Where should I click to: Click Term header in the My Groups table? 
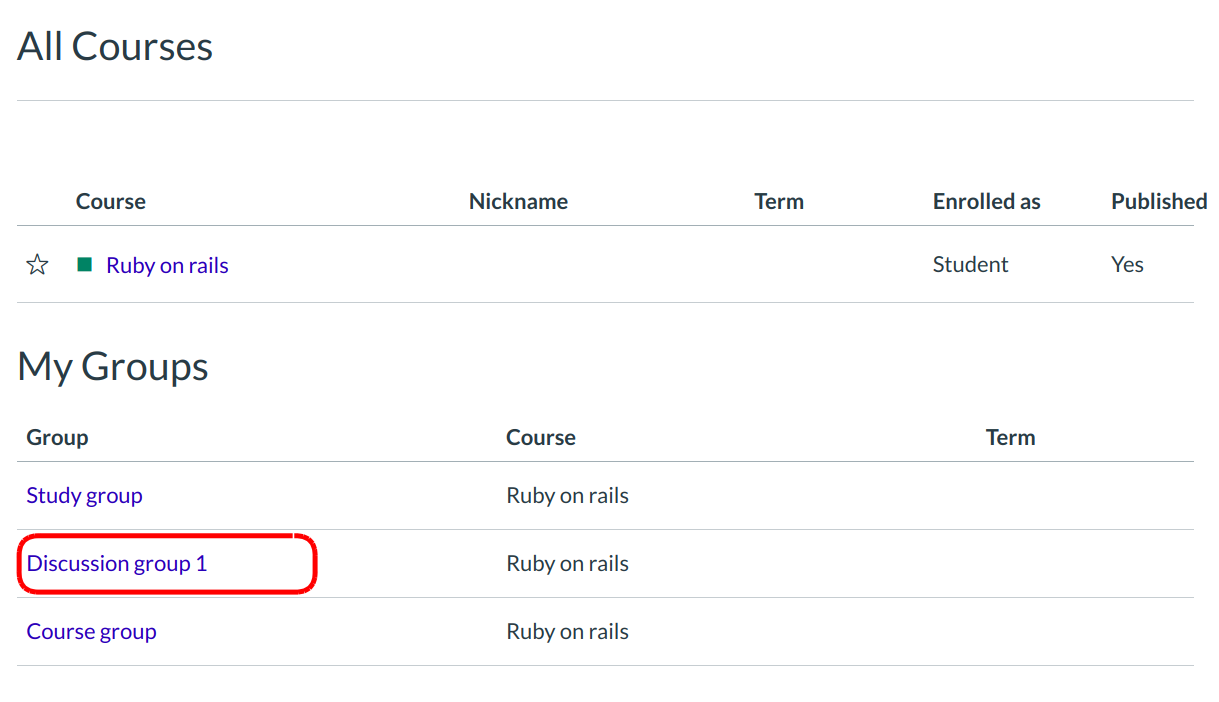click(1010, 438)
